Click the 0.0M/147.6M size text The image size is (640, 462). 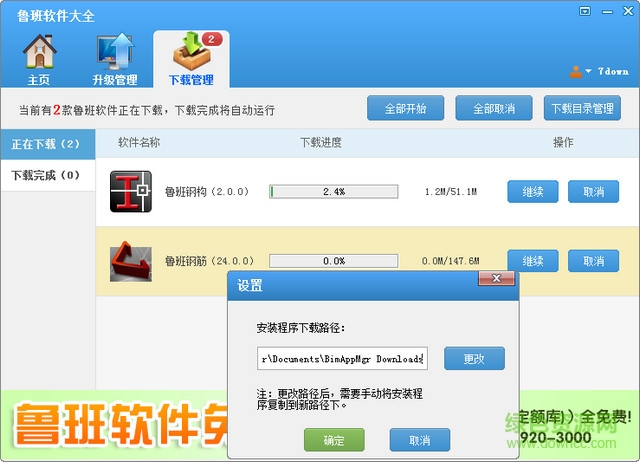coord(451,261)
